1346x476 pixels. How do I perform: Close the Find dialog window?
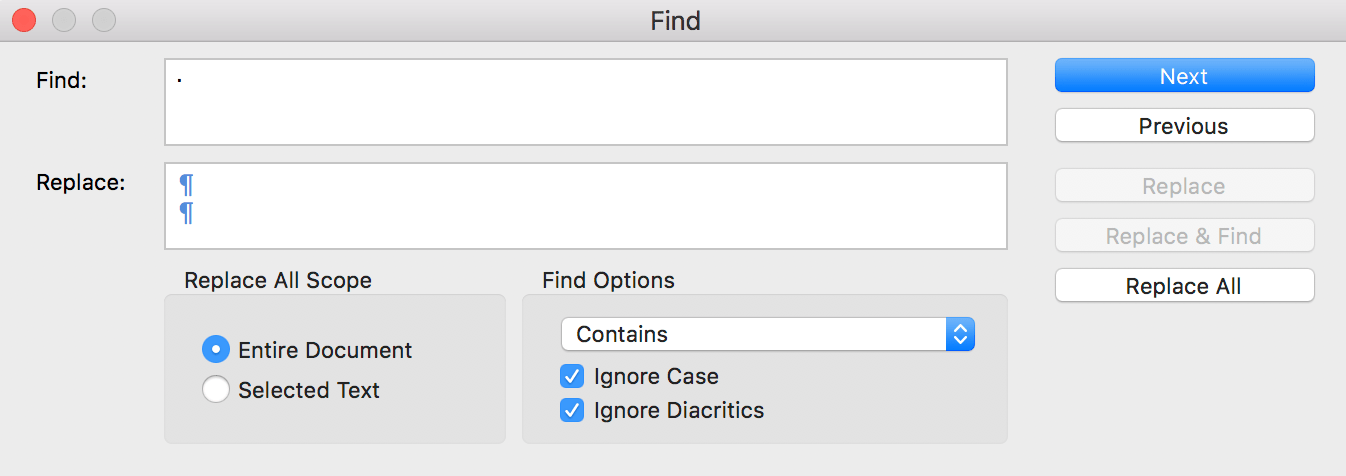pyautogui.click(x=24, y=19)
